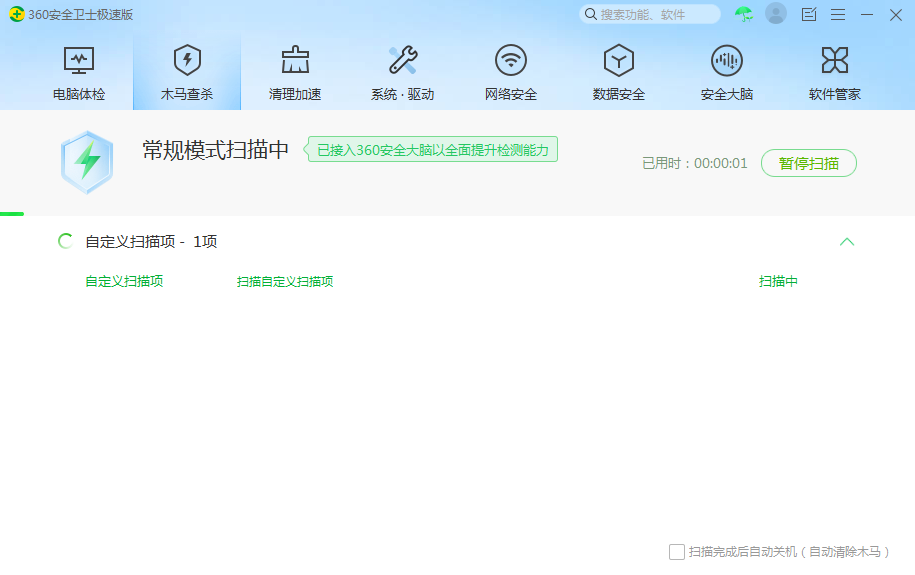
Task: Click the 扫描中 status text
Action: (x=778, y=281)
